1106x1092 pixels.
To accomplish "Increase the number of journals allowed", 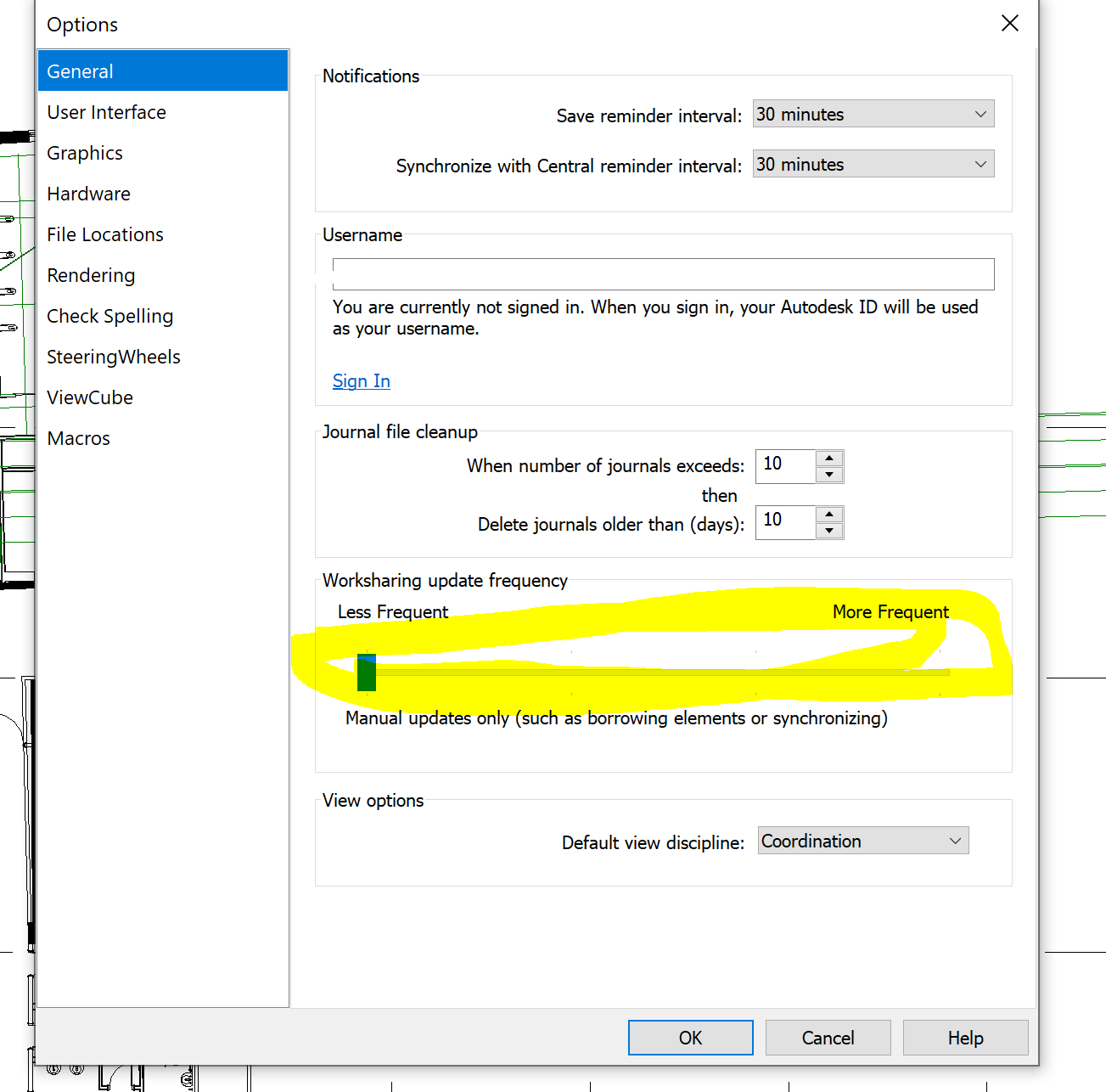I will click(829, 459).
